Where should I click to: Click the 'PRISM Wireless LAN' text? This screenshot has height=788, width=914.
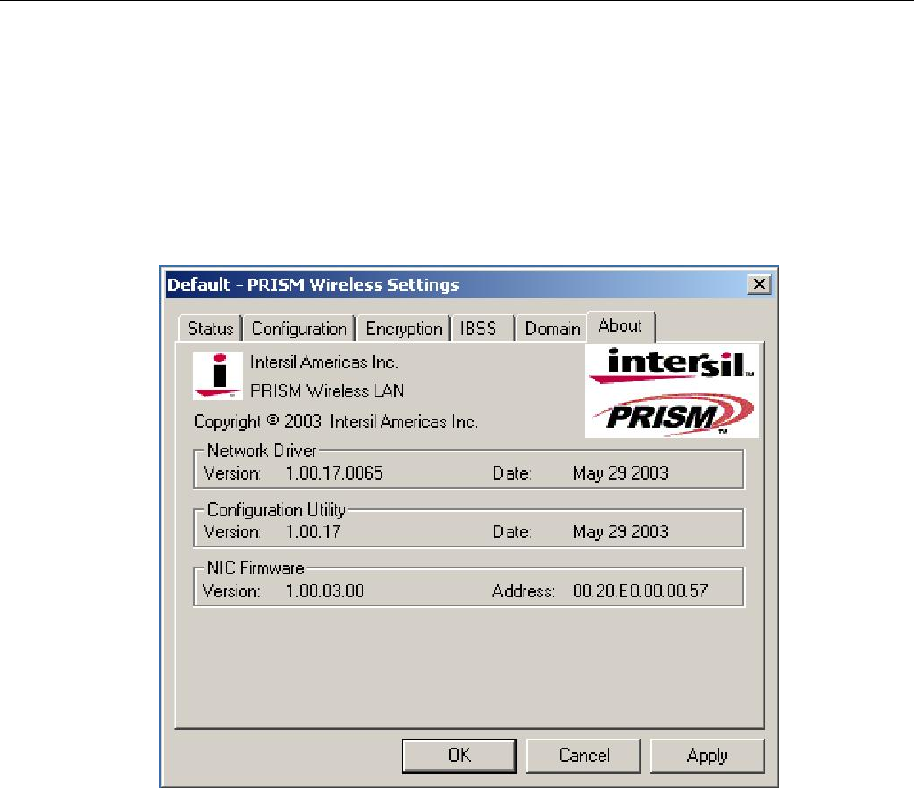click(327, 391)
